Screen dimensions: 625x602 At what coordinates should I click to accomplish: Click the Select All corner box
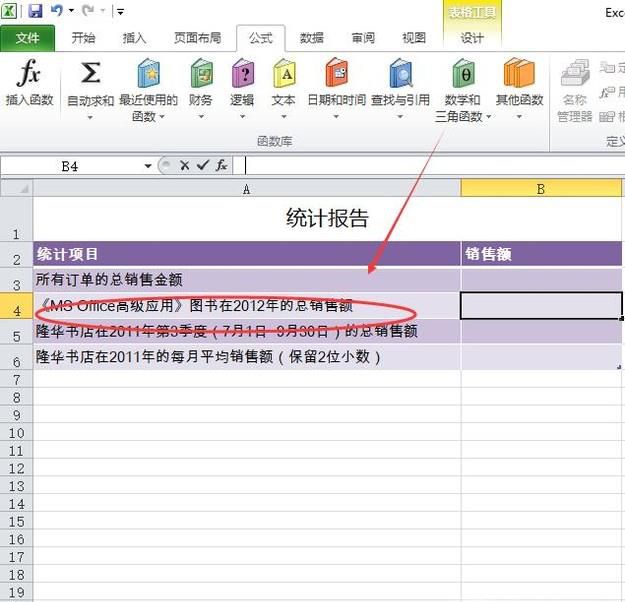click(x=16, y=188)
